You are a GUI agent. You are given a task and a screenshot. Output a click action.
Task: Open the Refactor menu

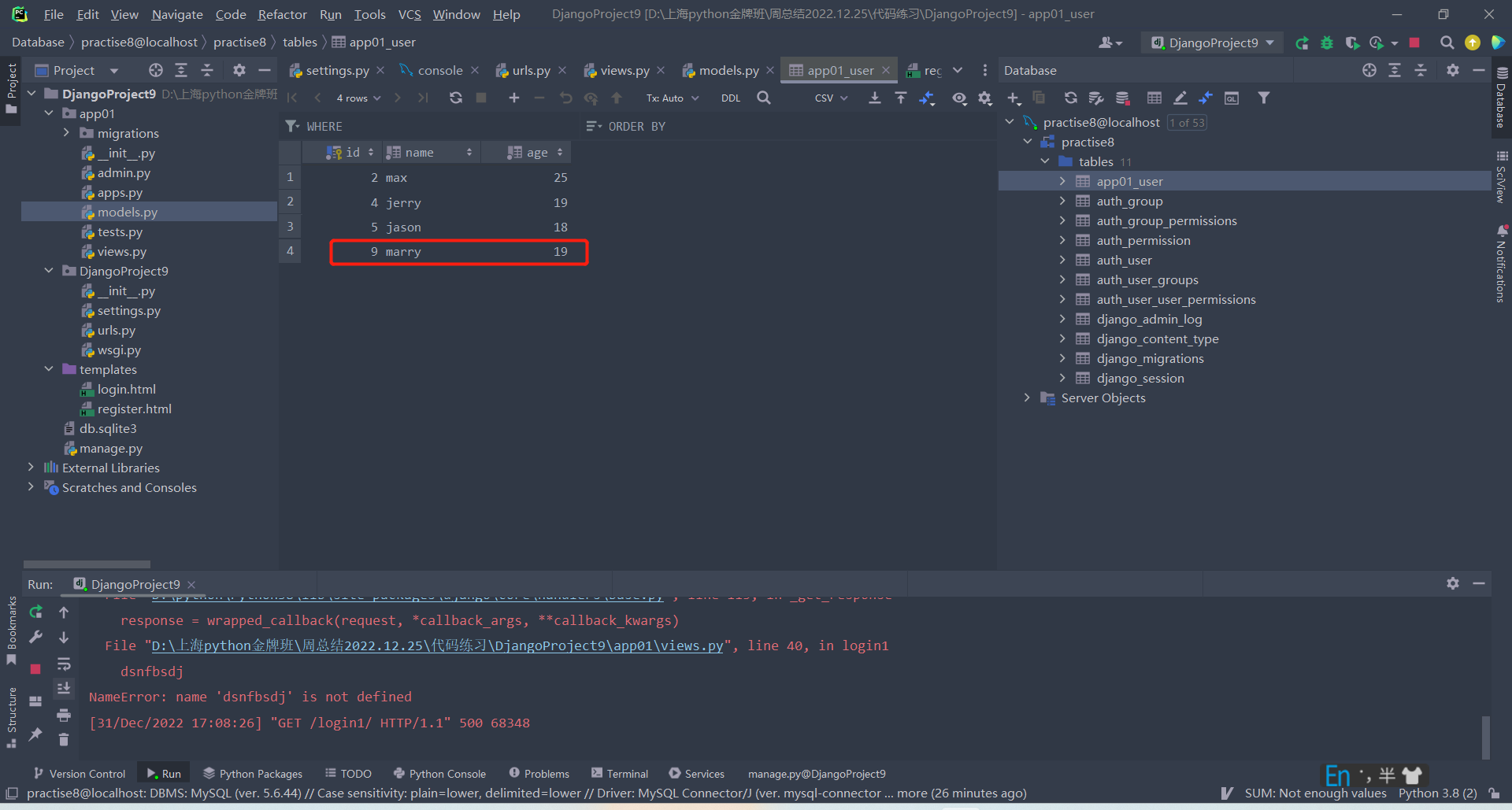click(282, 14)
